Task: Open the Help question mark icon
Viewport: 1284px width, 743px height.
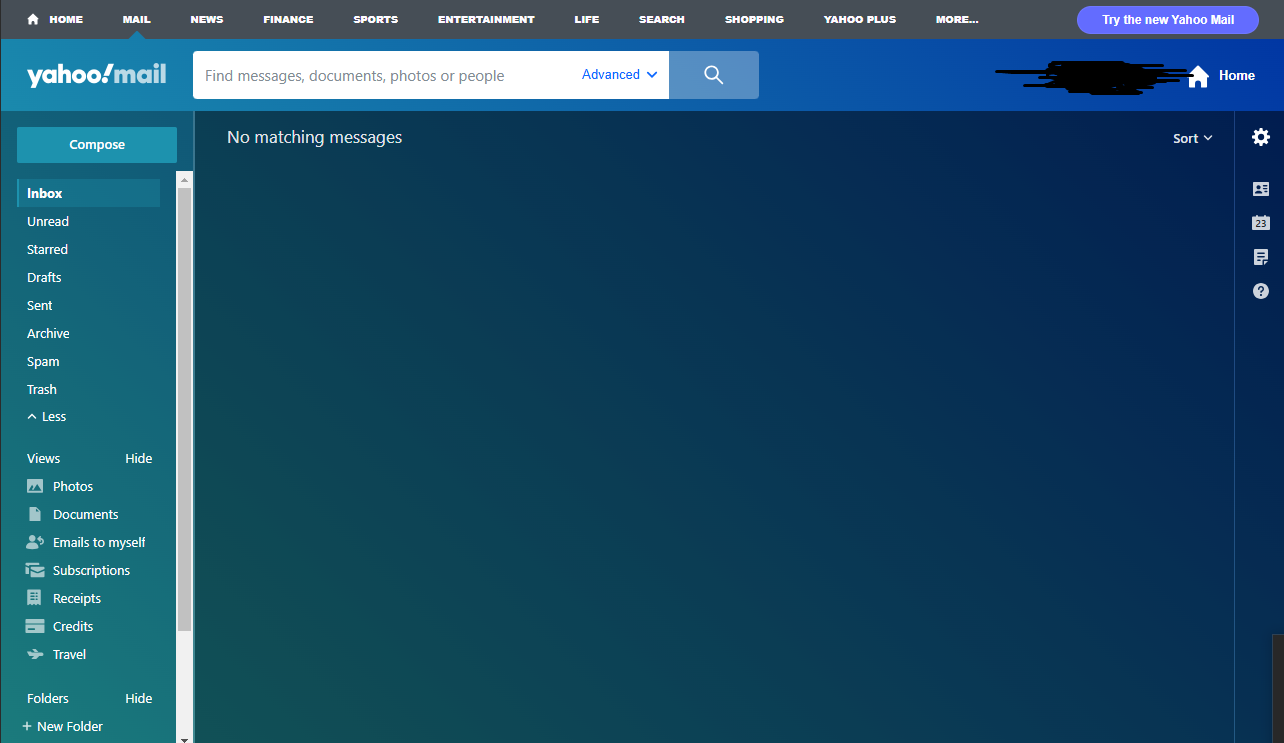Action: 1261,291
